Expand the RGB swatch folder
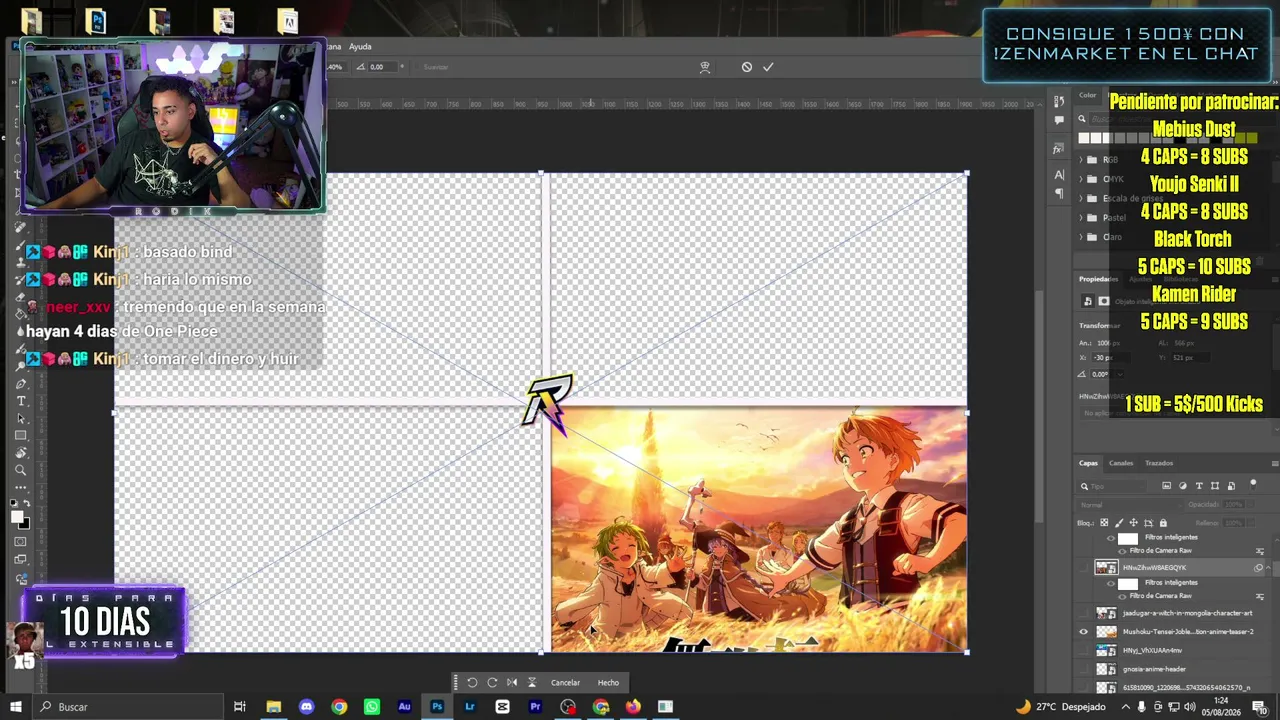The width and height of the screenshot is (1280, 720). 1081,160
